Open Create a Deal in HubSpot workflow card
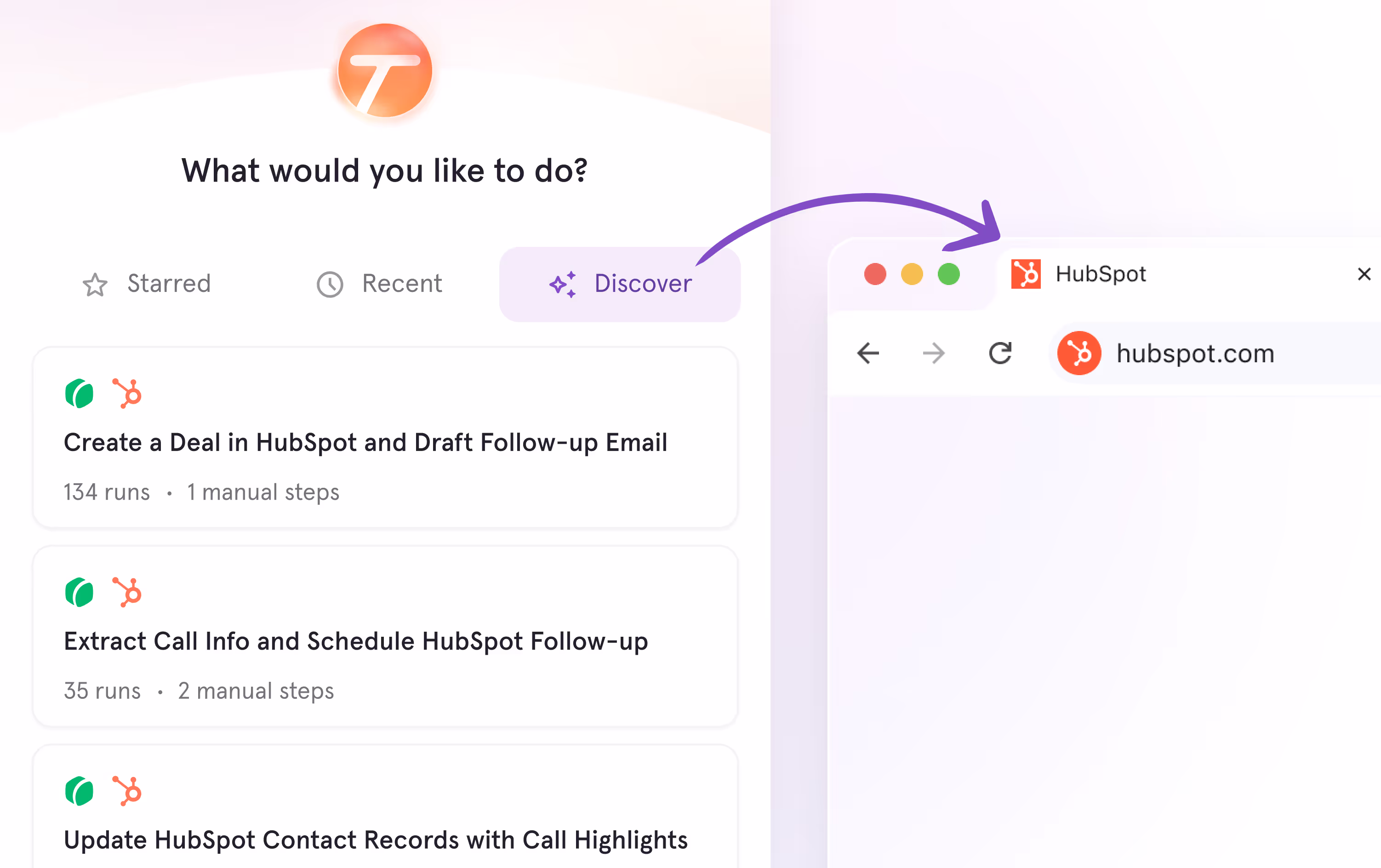 tap(385, 437)
